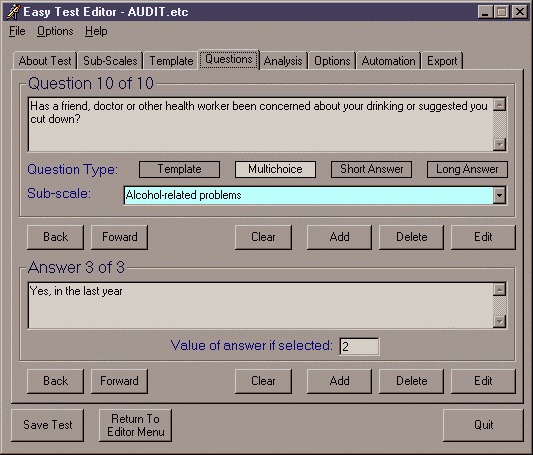
Task: Go back to previous question
Action: tap(55, 237)
